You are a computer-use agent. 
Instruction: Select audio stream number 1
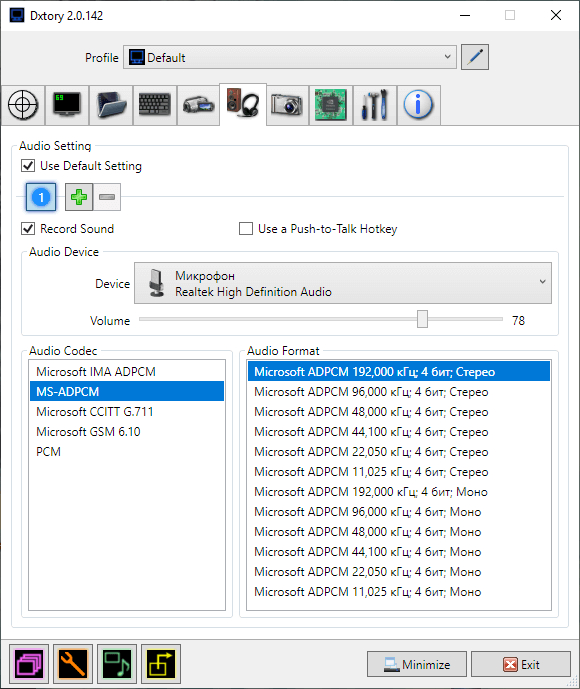point(41,197)
